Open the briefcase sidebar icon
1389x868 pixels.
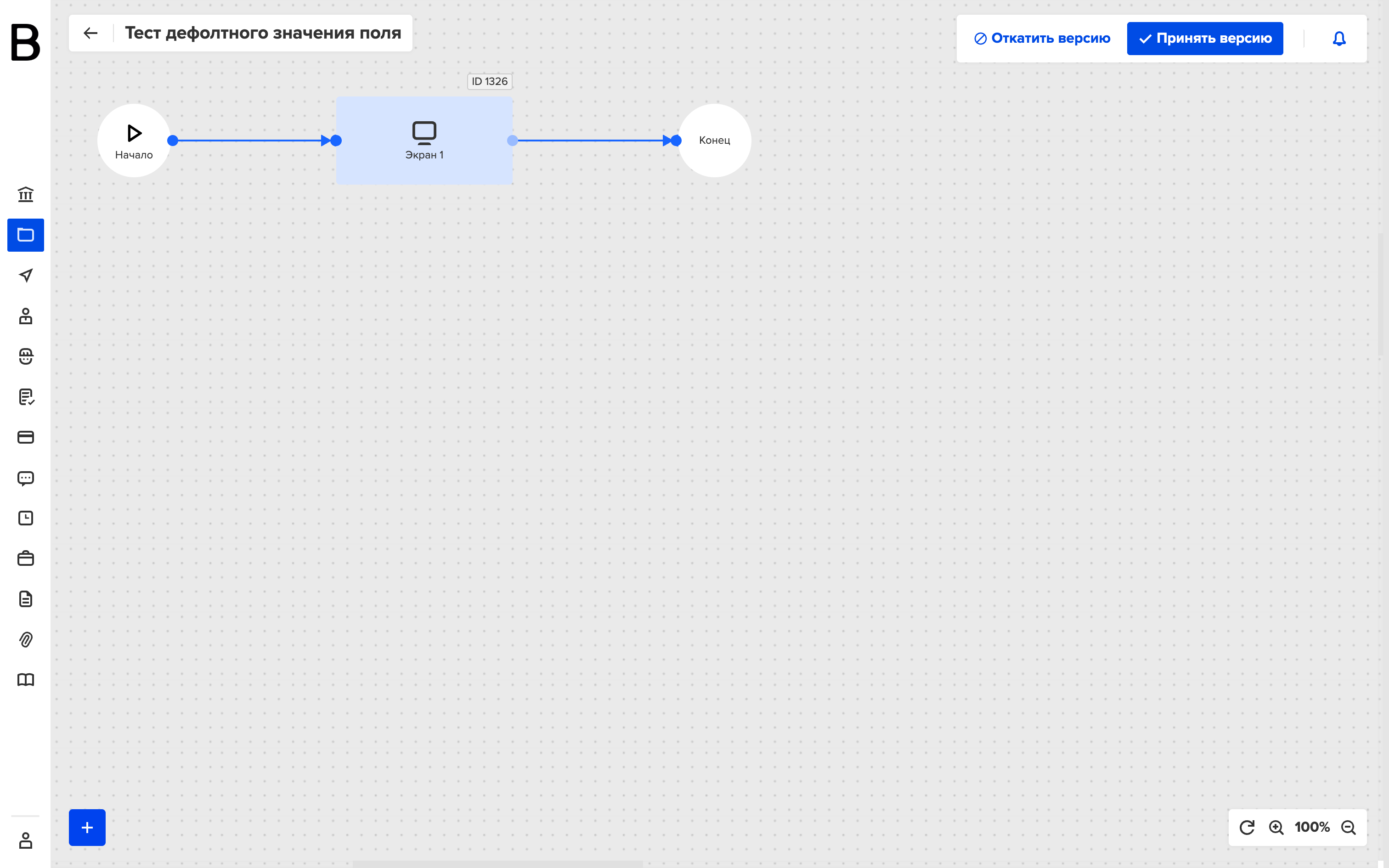tap(25, 558)
